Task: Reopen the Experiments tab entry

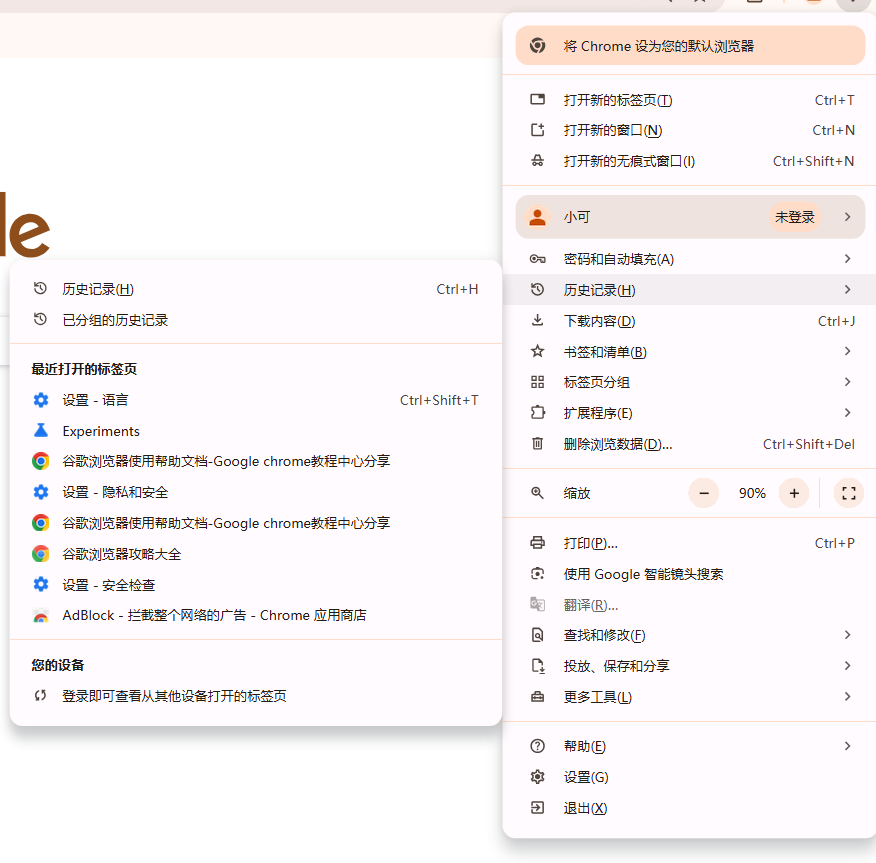Action: [x=256, y=431]
